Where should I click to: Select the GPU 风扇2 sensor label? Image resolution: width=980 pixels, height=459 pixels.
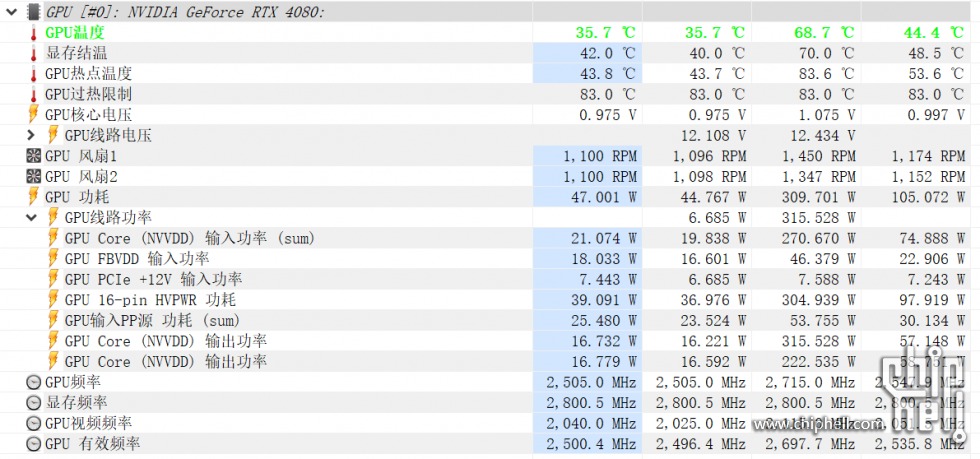81,176
